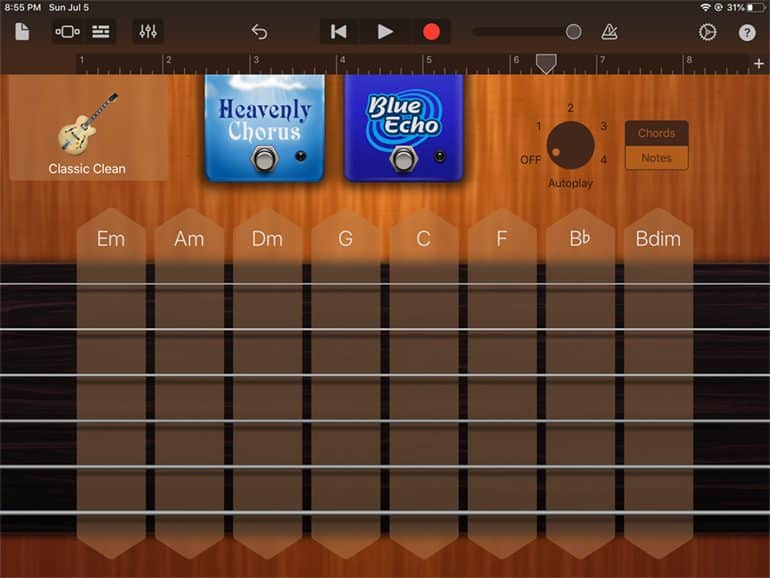Tap the 8:55 PM clock

[23, 7]
